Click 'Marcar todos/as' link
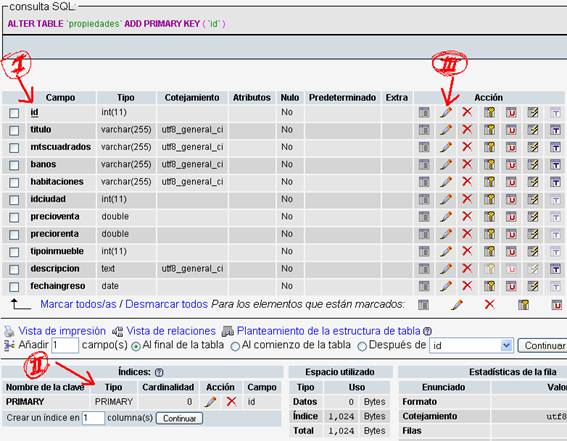 click(78, 304)
